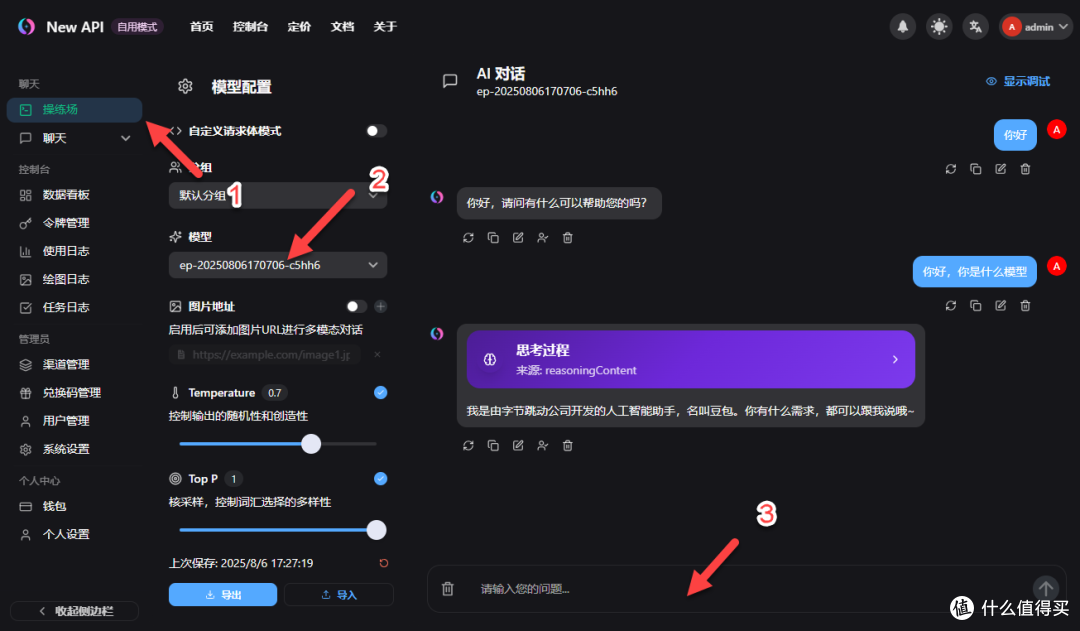
Task: Click the 导入 import button
Action: click(x=339, y=594)
